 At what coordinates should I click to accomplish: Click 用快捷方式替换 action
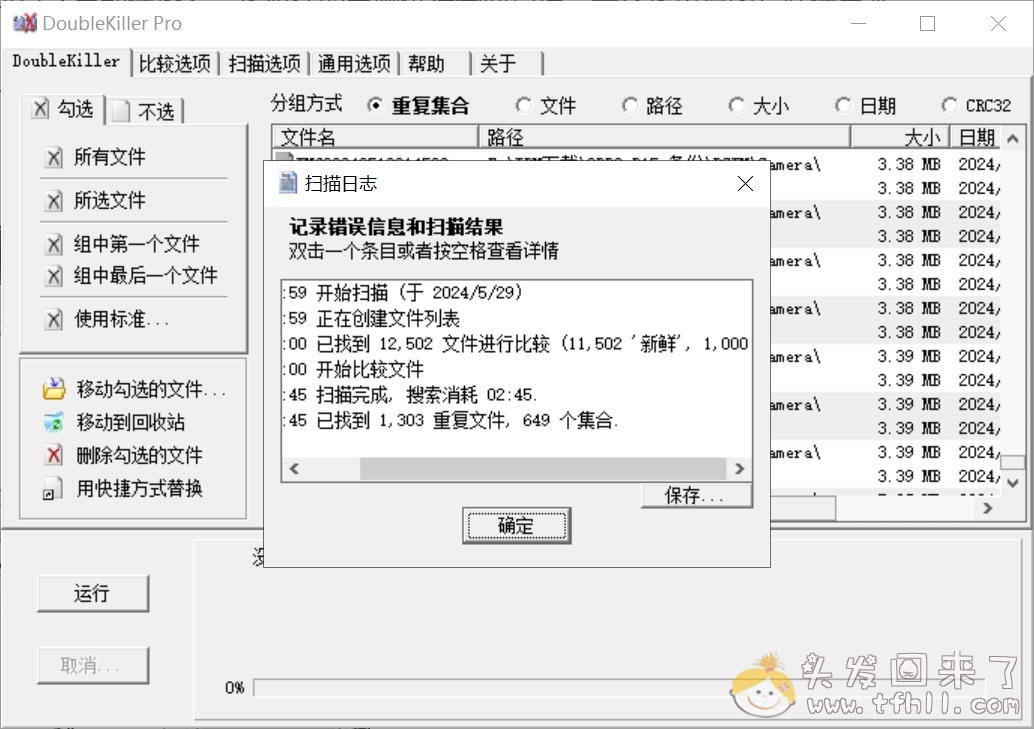pos(124,489)
